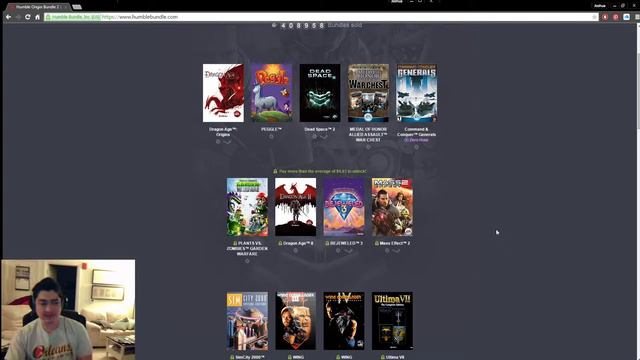Open the Wing Commander III cover art

pyautogui.click(x=296, y=321)
